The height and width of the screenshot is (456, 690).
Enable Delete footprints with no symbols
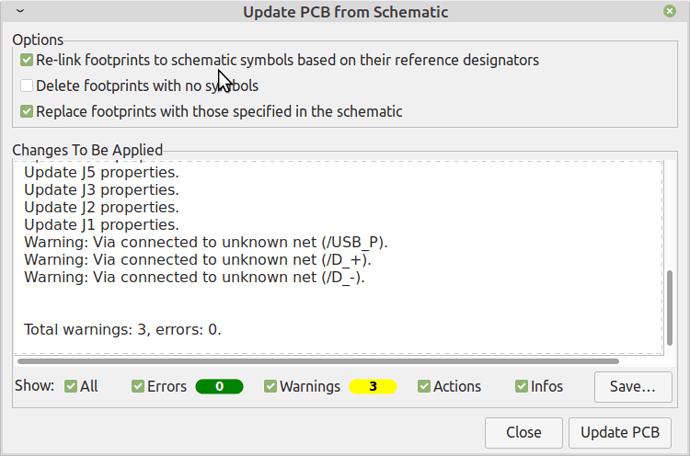[x=26, y=85]
